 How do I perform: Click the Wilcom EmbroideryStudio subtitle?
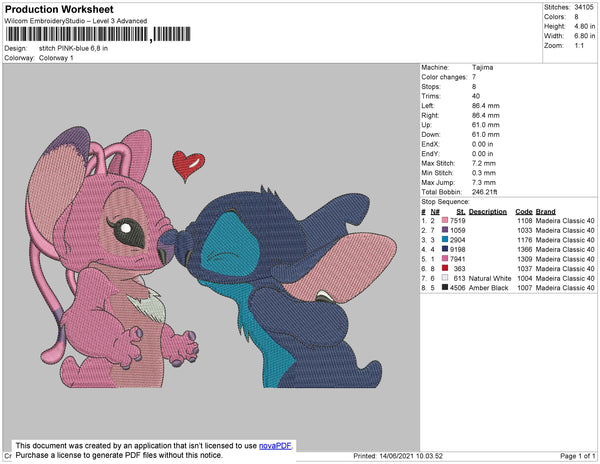[76, 21]
